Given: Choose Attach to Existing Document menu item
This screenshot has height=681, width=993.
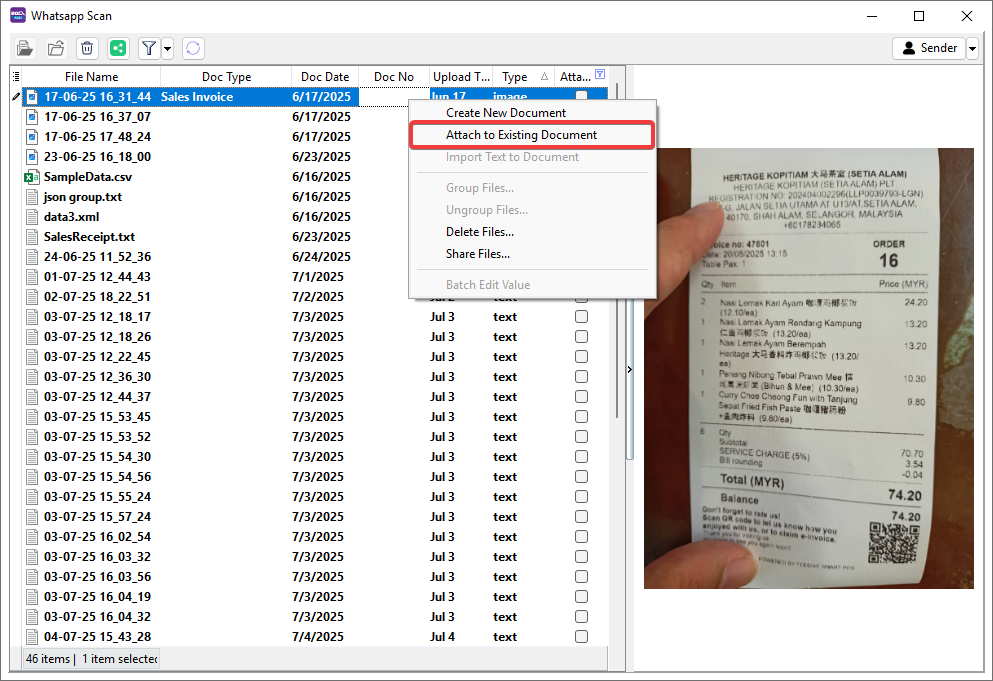Looking at the screenshot, I should coord(532,135).
